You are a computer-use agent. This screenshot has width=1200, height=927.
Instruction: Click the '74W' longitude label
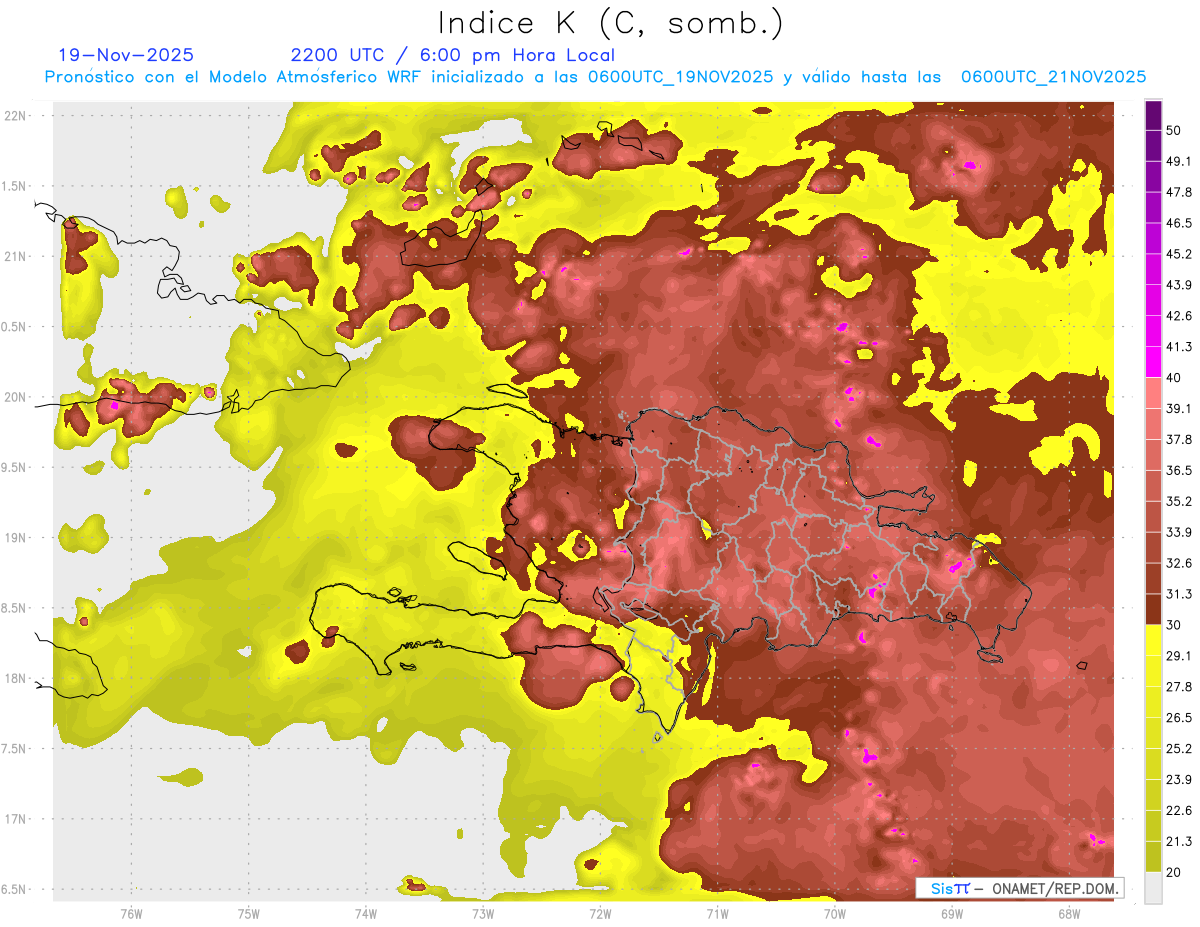[365, 913]
